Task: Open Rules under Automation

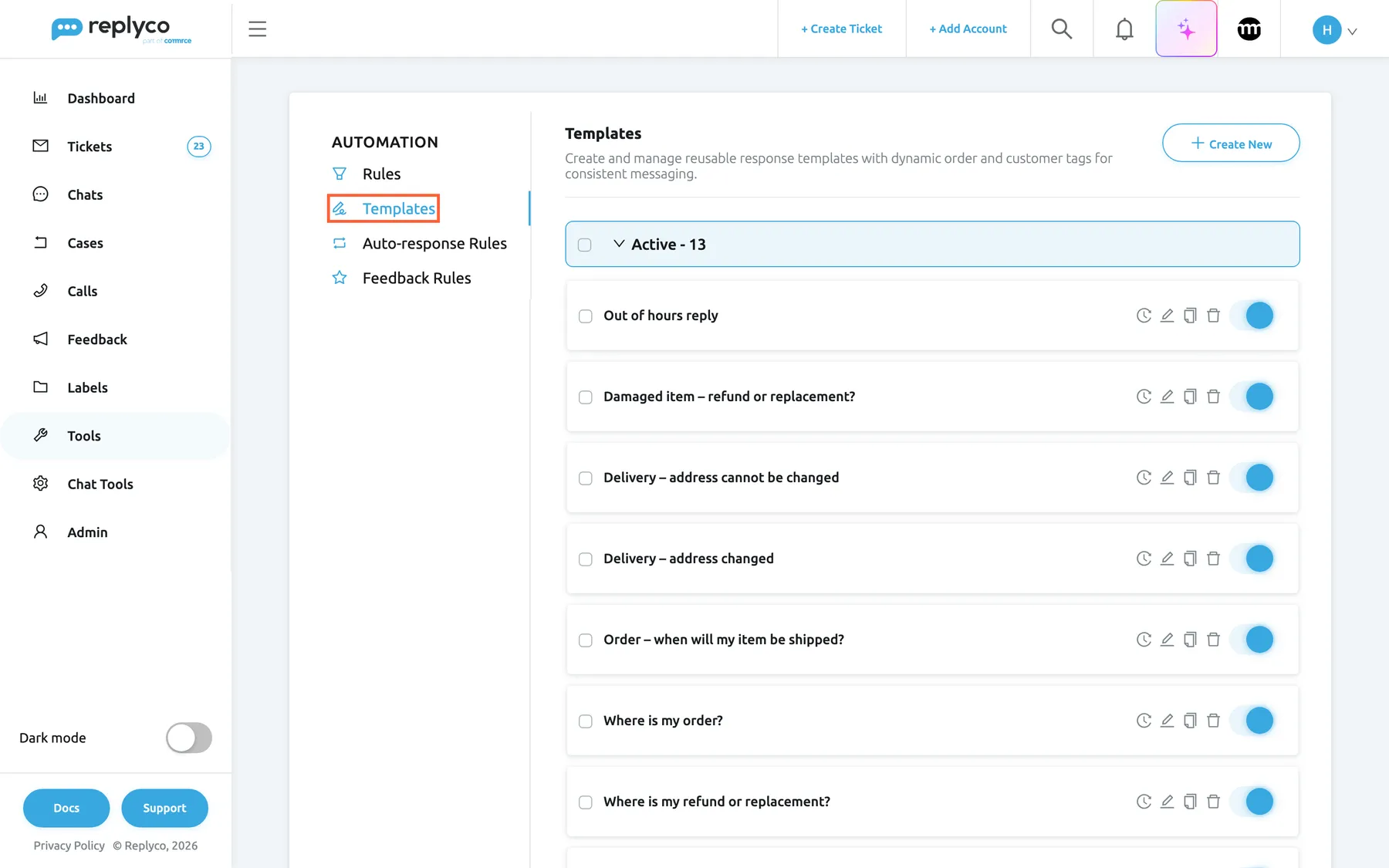Action: pyautogui.click(x=381, y=174)
